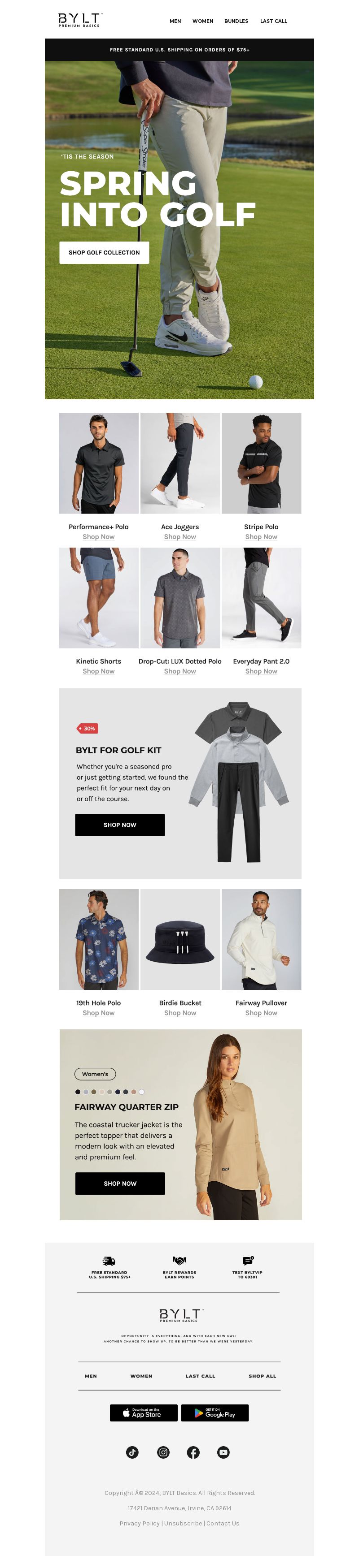
Task: Open the Facebook social icon
Action: 193,1452
